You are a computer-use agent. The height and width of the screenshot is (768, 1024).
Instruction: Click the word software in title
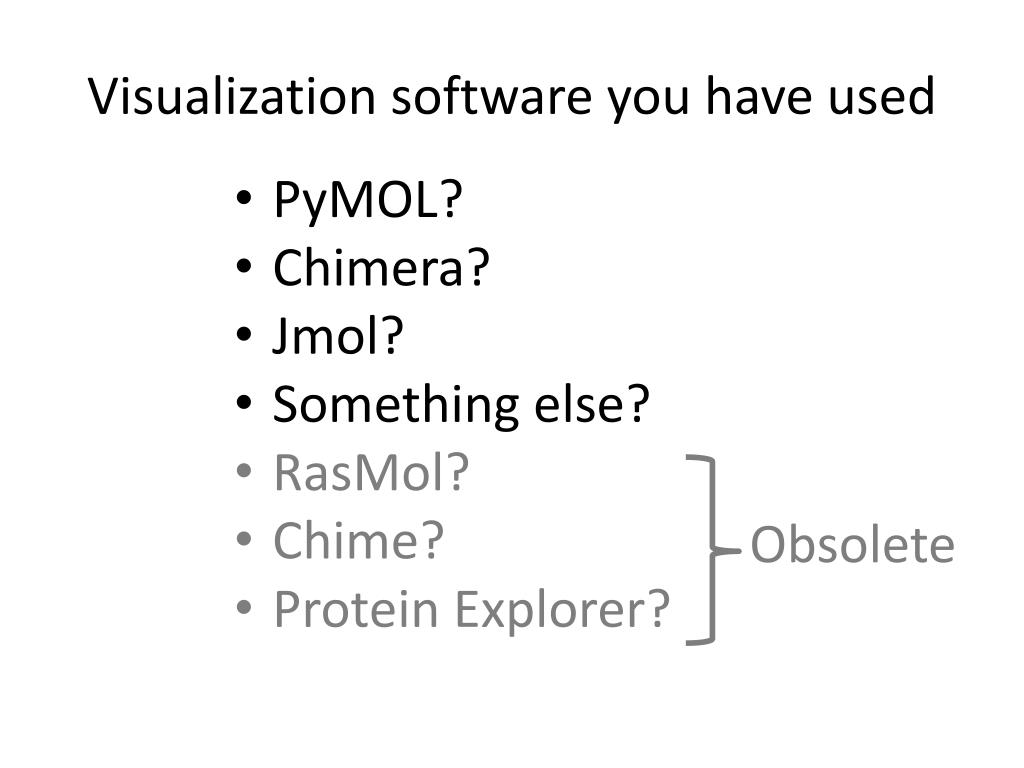pyautogui.click(x=490, y=96)
